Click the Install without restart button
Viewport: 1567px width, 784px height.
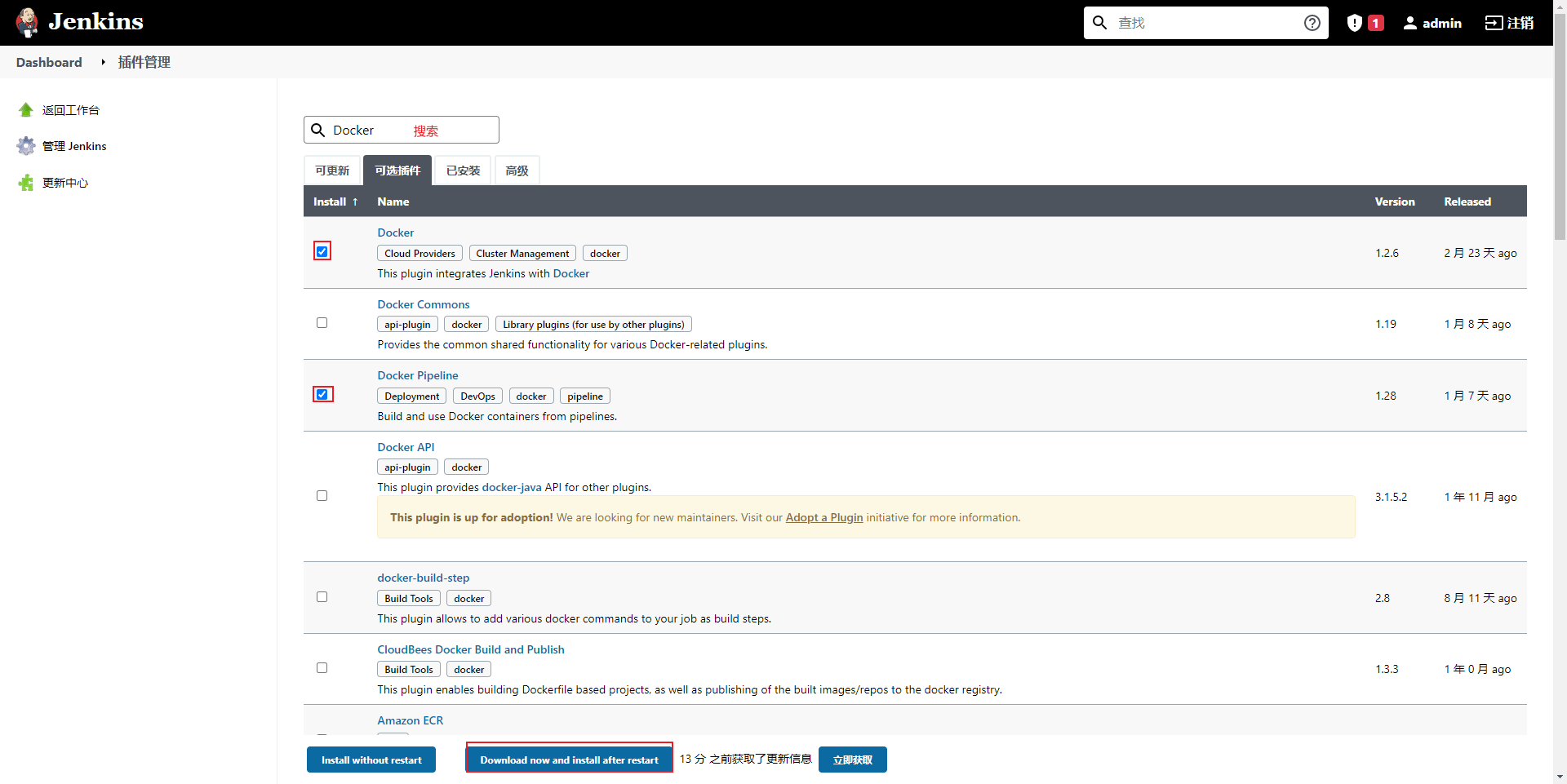coord(371,760)
